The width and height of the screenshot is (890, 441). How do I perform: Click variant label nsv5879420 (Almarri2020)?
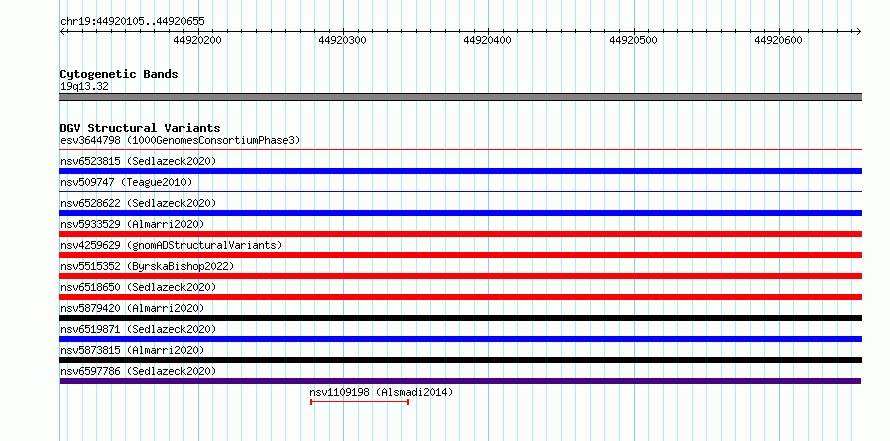(x=132, y=308)
